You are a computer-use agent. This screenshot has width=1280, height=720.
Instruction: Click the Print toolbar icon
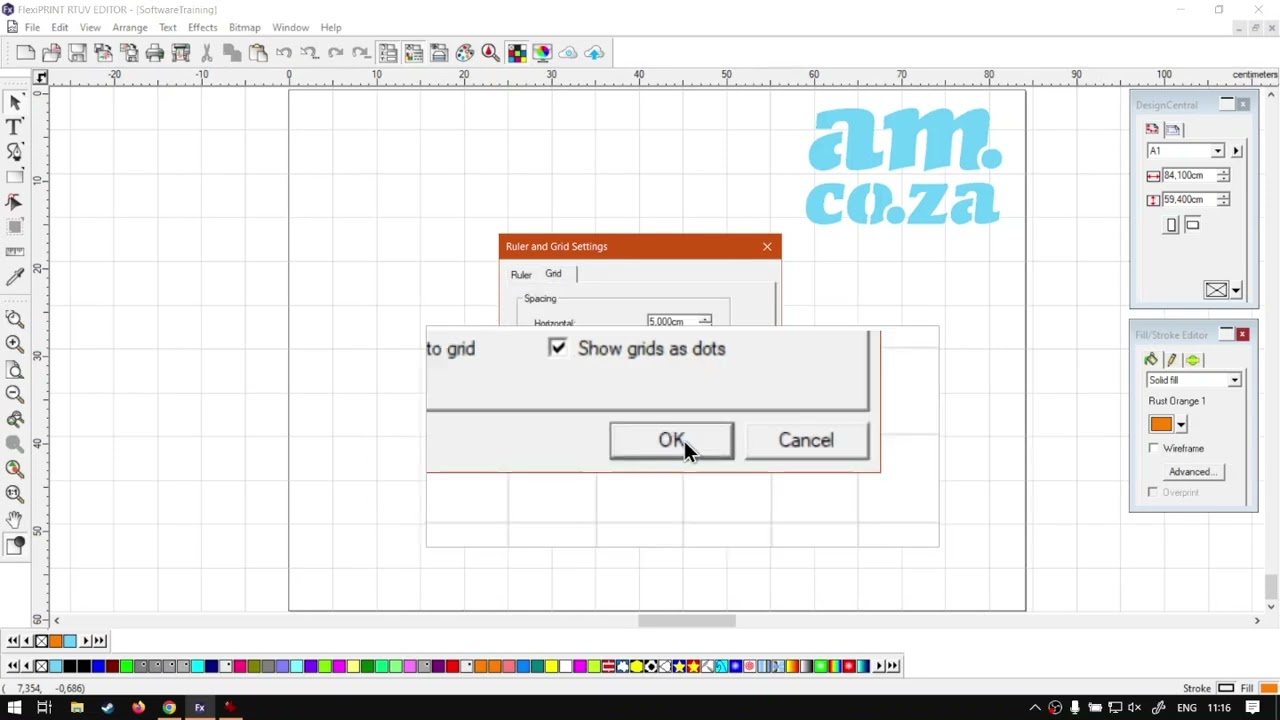tap(155, 53)
